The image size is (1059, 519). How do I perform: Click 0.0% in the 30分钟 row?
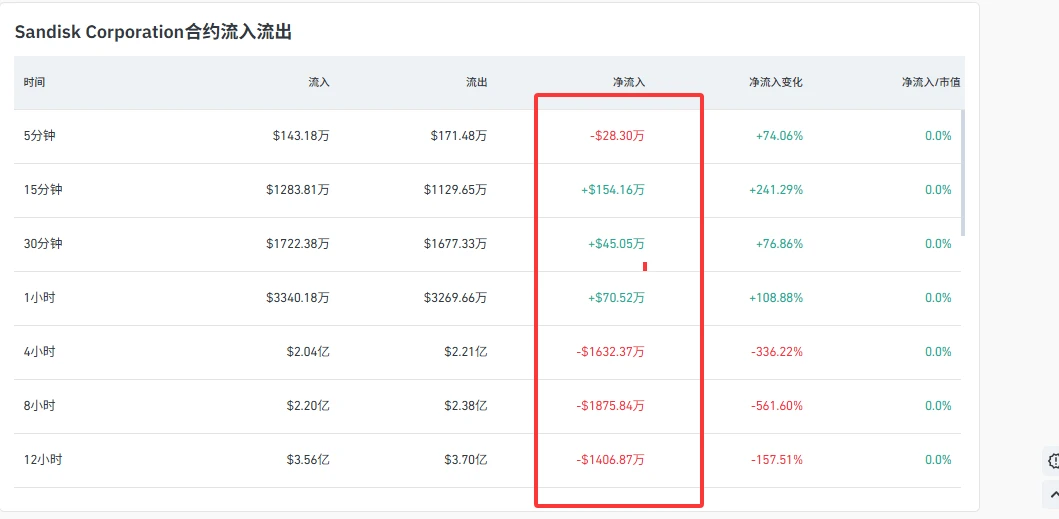(x=938, y=244)
